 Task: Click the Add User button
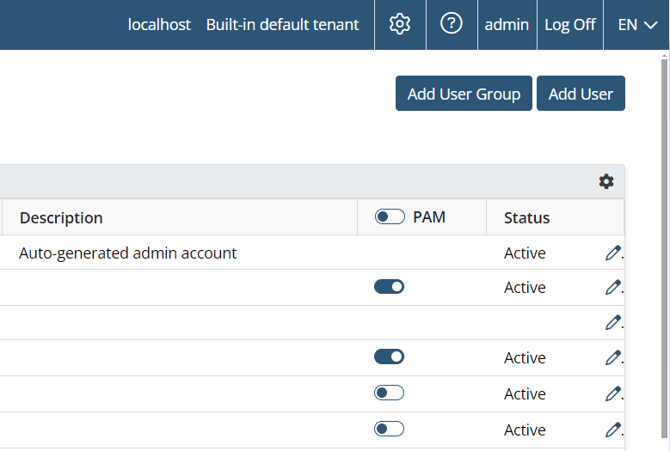point(581,94)
